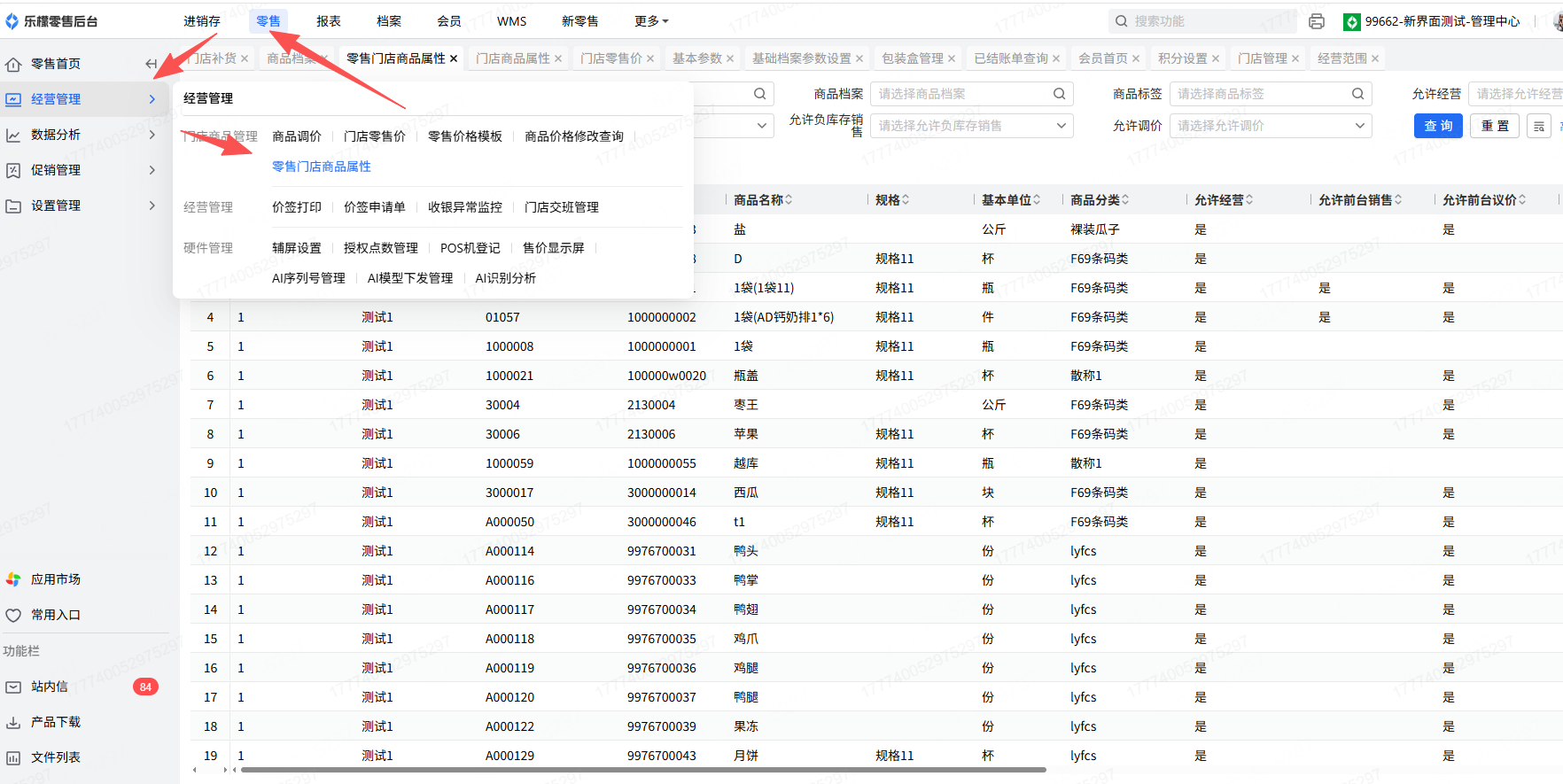Close the 包装盒管理 tab
1563x784 pixels.
(952, 58)
